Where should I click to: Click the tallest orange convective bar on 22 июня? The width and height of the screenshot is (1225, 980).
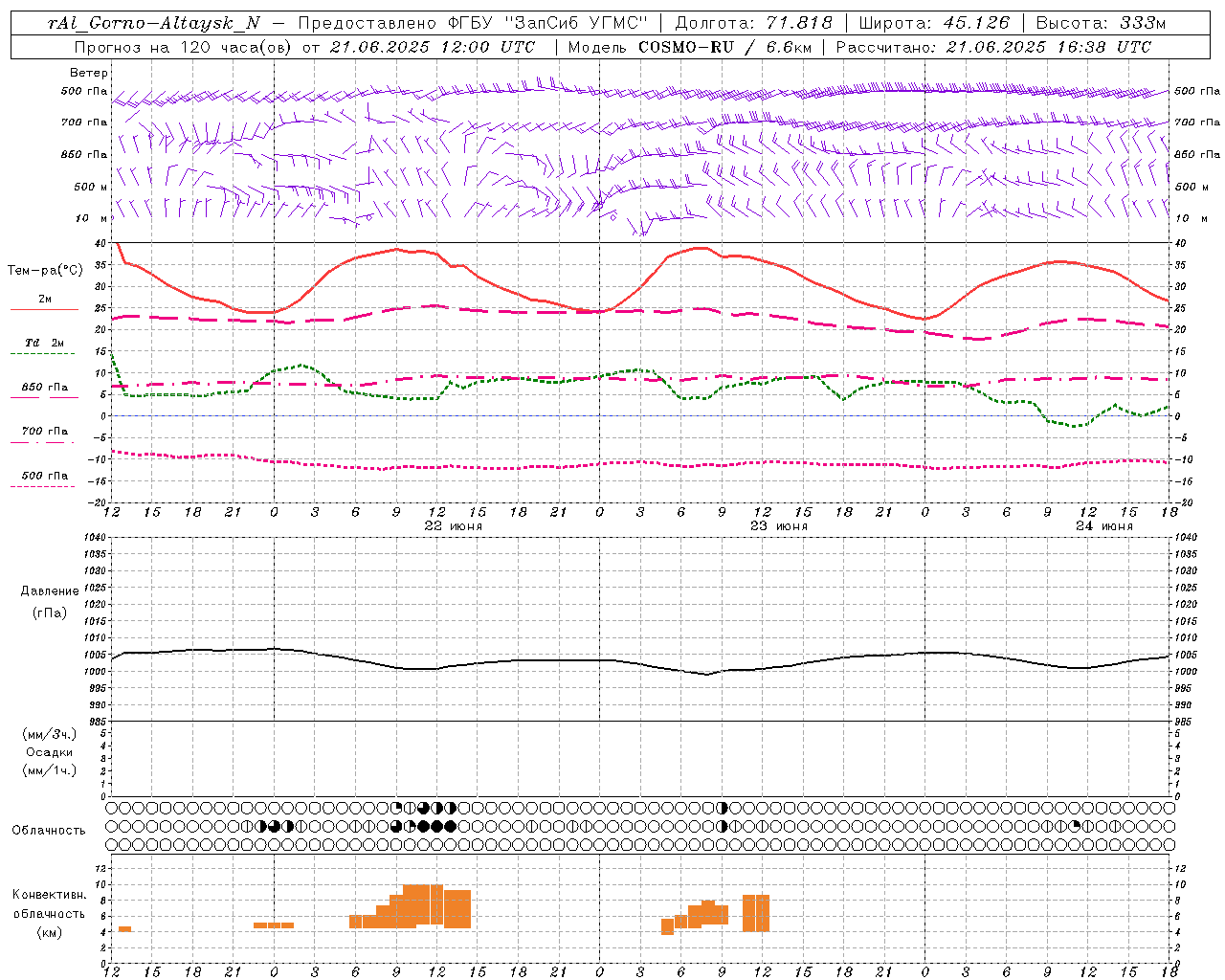pyautogui.click(x=423, y=906)
